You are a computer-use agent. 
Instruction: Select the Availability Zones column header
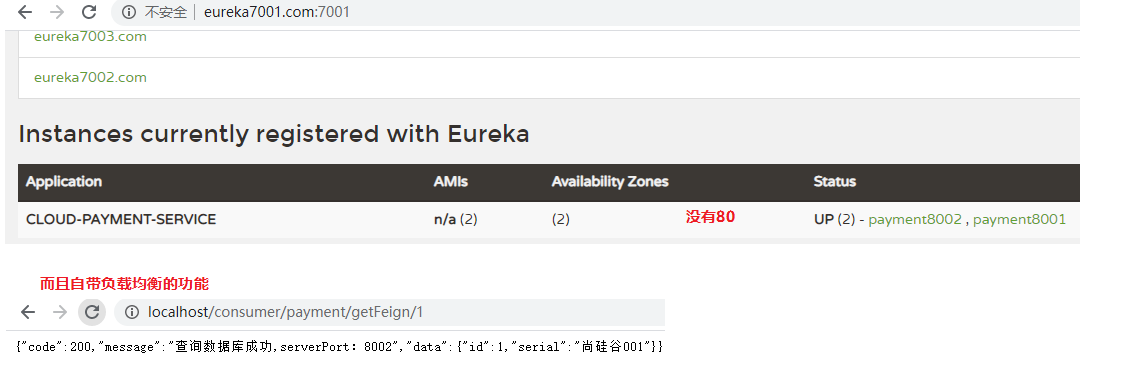pyautogui.click(x=610, y=182)
